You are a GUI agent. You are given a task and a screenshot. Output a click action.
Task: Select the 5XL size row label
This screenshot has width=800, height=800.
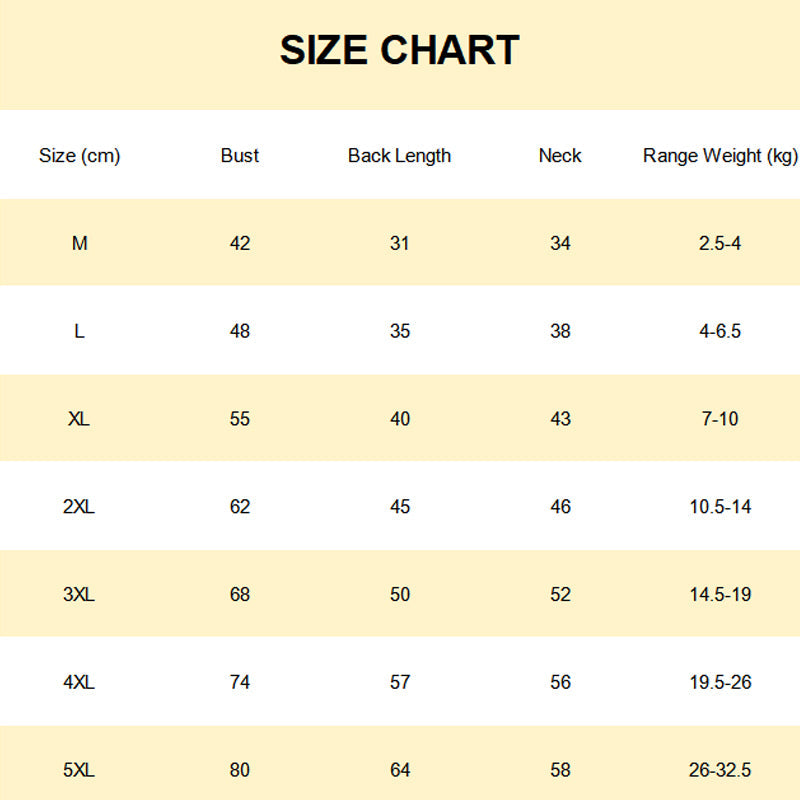point(79,770)
